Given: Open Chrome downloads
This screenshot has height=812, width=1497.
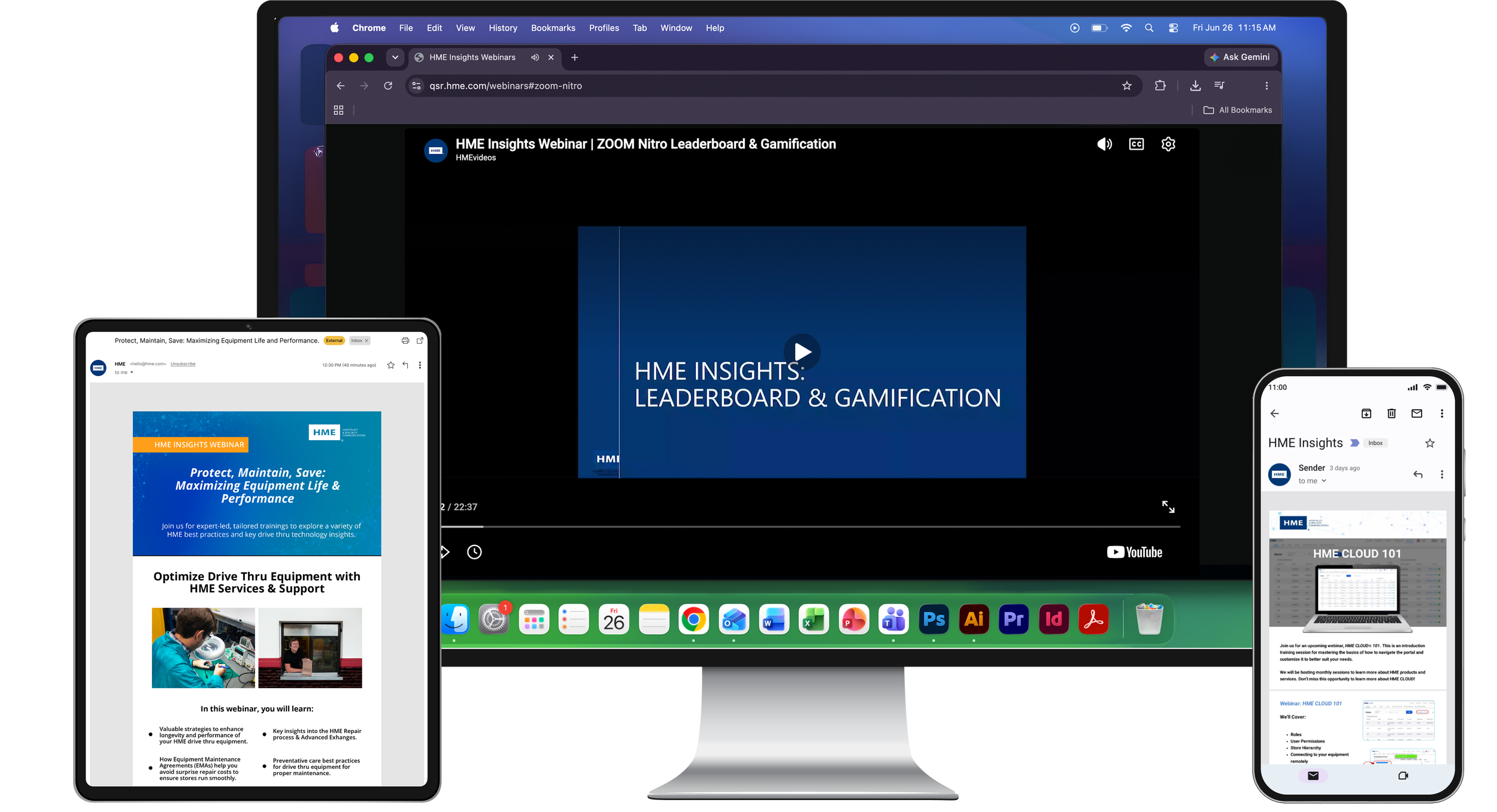Looking at the screenshot, I should 1195,86.
